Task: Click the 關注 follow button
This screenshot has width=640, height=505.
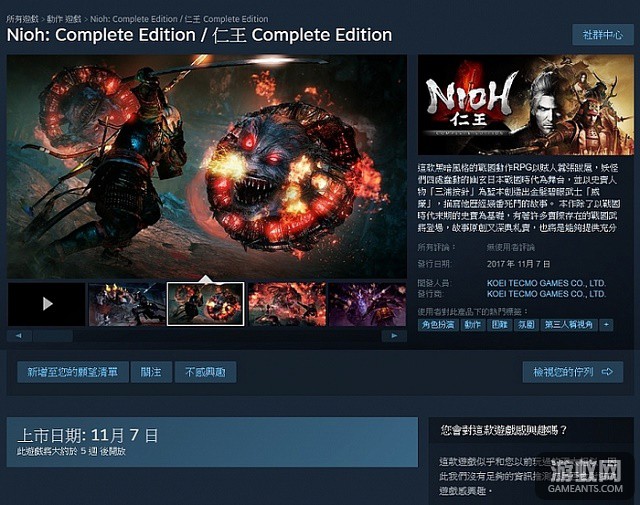Action: pyautogui.click(x=151, y=372)
